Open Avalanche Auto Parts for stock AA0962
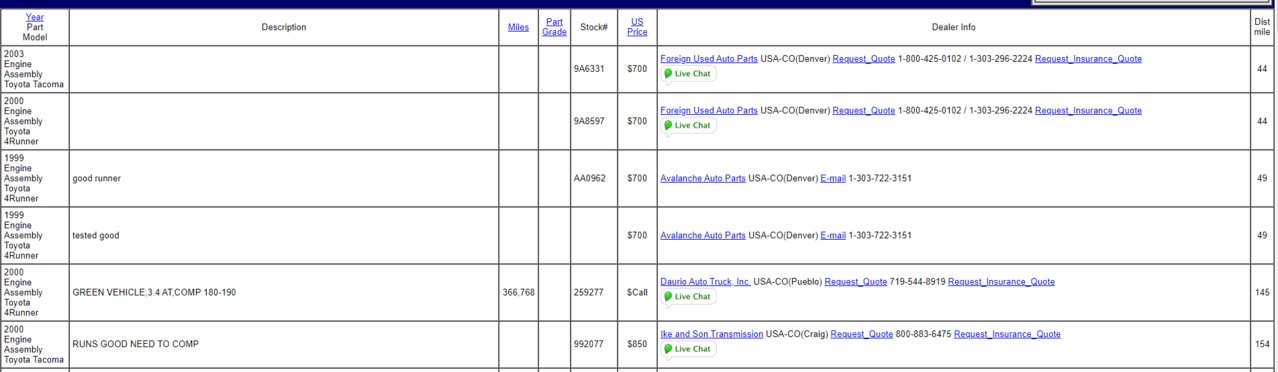Image resolution: width=1278 pixels, height=372 pixels. pos(703,179)
